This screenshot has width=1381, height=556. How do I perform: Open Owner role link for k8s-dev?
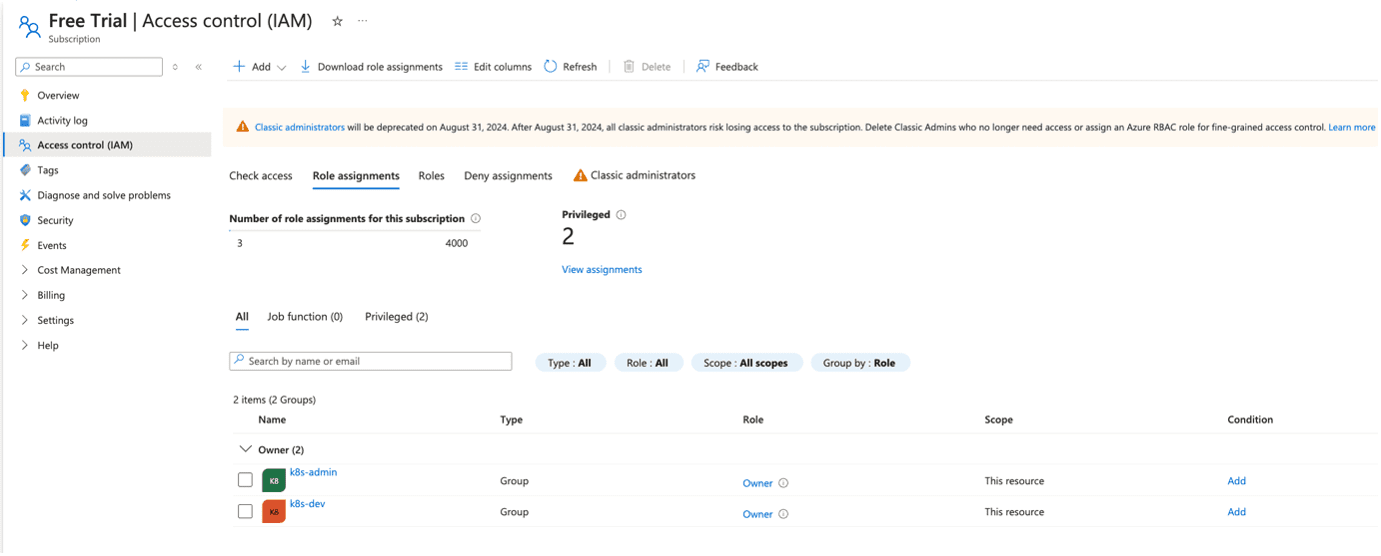coord(758,514)
